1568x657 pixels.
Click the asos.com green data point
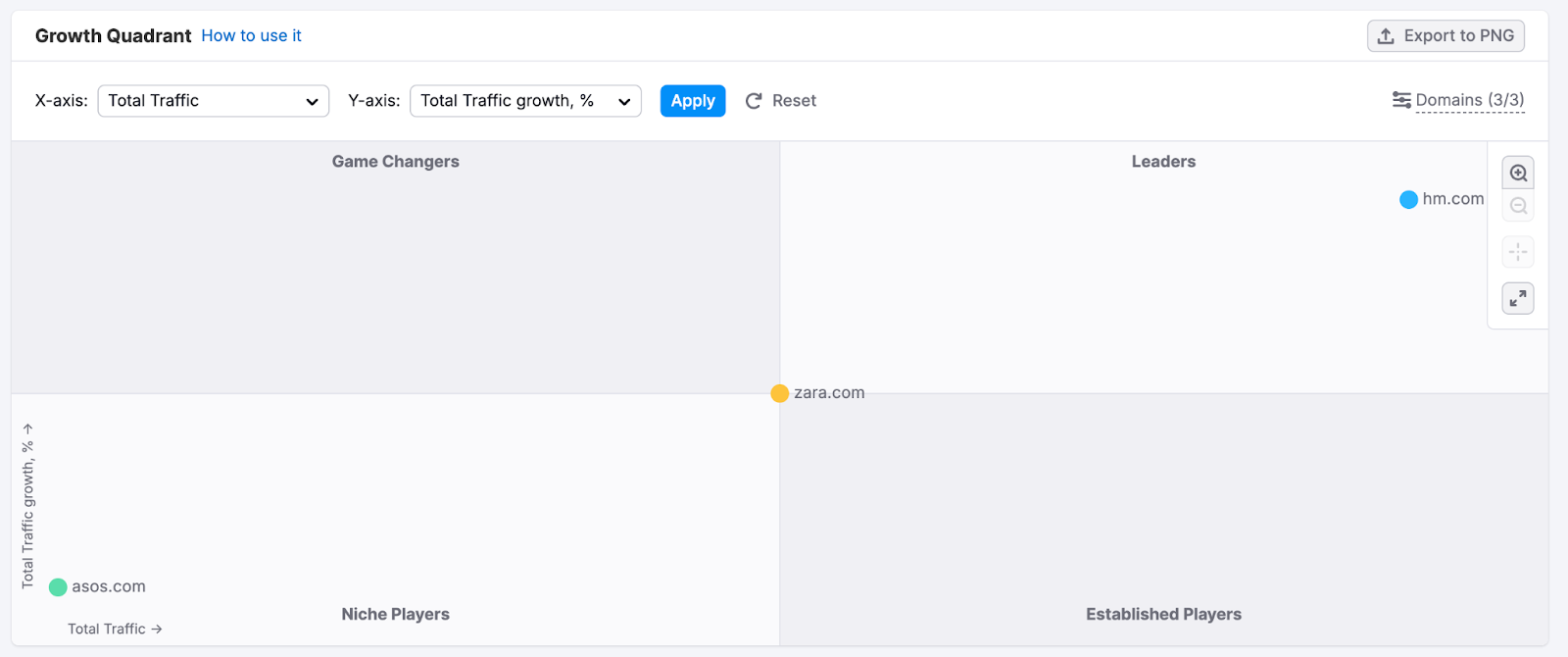58,587
